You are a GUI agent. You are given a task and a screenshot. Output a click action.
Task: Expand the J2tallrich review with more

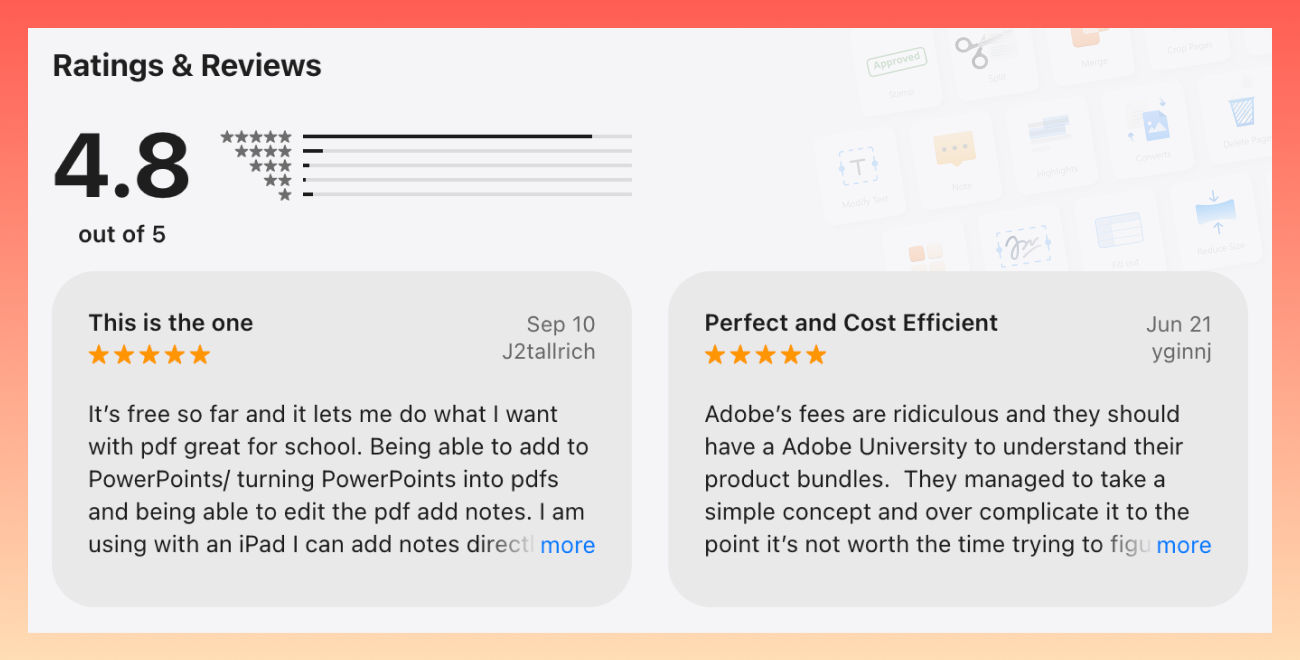567,545
